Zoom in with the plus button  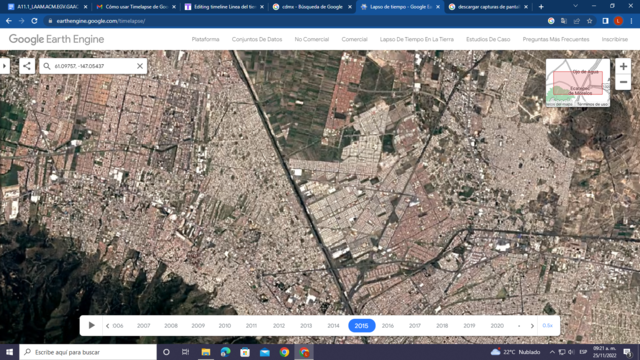[623, 66]
